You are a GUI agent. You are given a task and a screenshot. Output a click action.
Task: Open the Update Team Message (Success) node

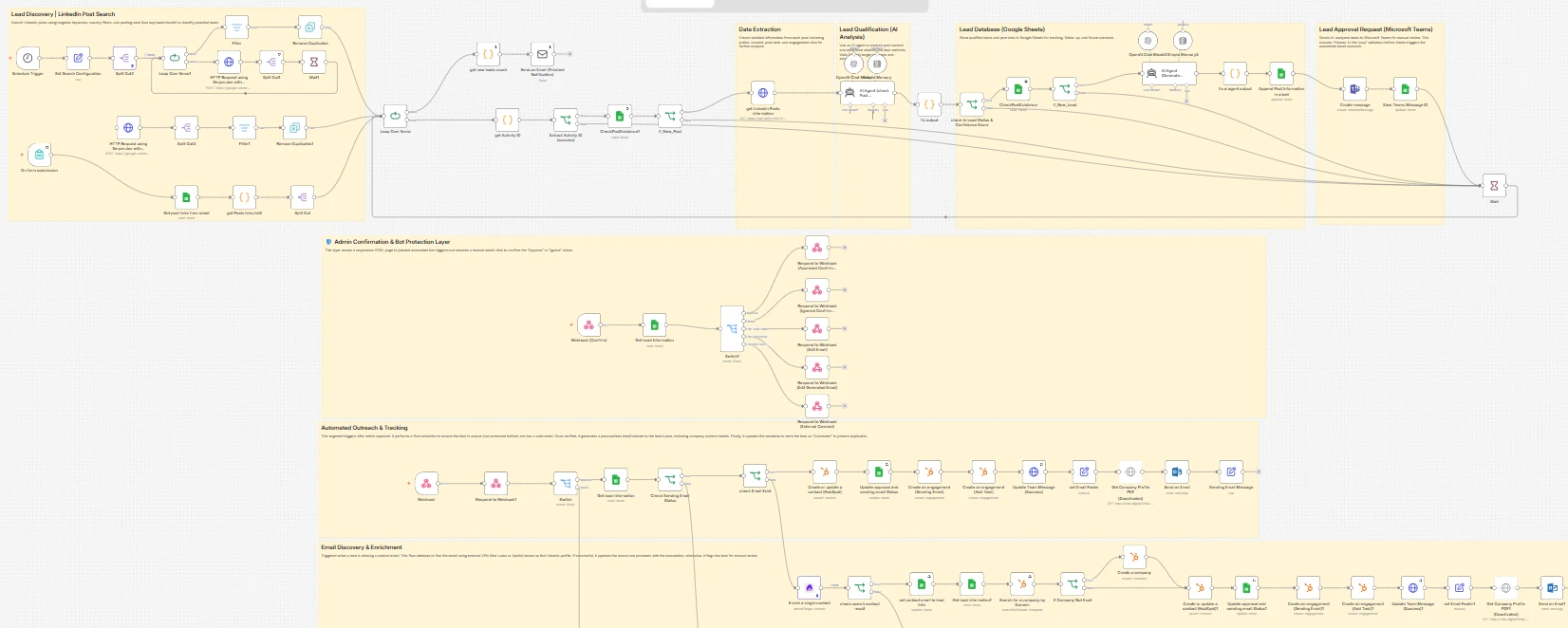tap(1034, 472)
